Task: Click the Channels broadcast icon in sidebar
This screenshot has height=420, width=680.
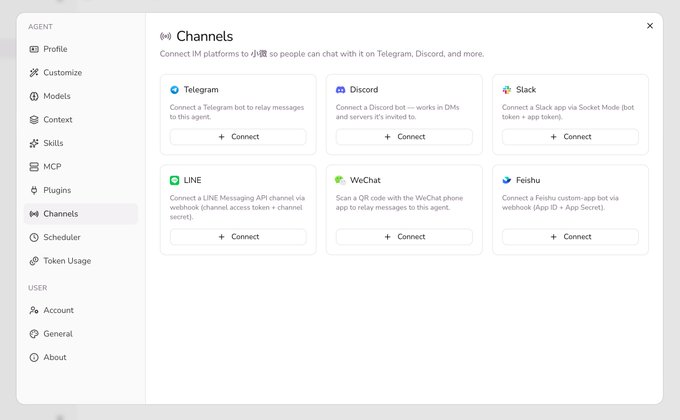Action: tap(34, 213)
